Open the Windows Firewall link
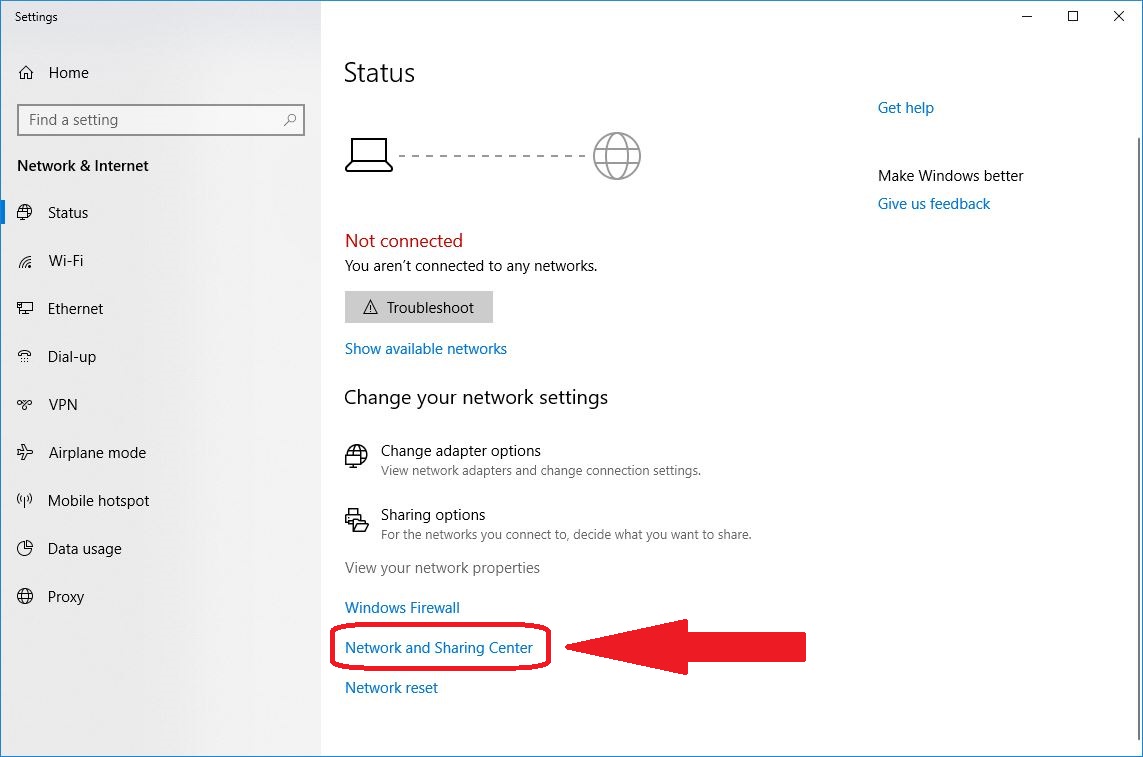The width and height of the screenshot is (1143, 757). [402, 607]
